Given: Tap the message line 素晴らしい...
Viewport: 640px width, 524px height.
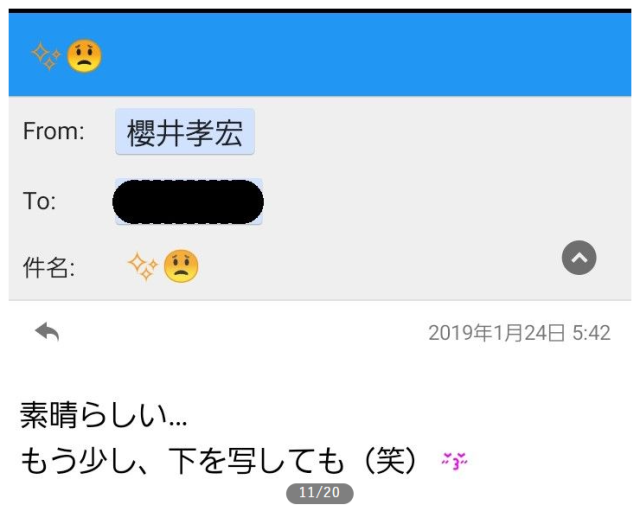Looking at the screenshot, I should coord(104,415).
